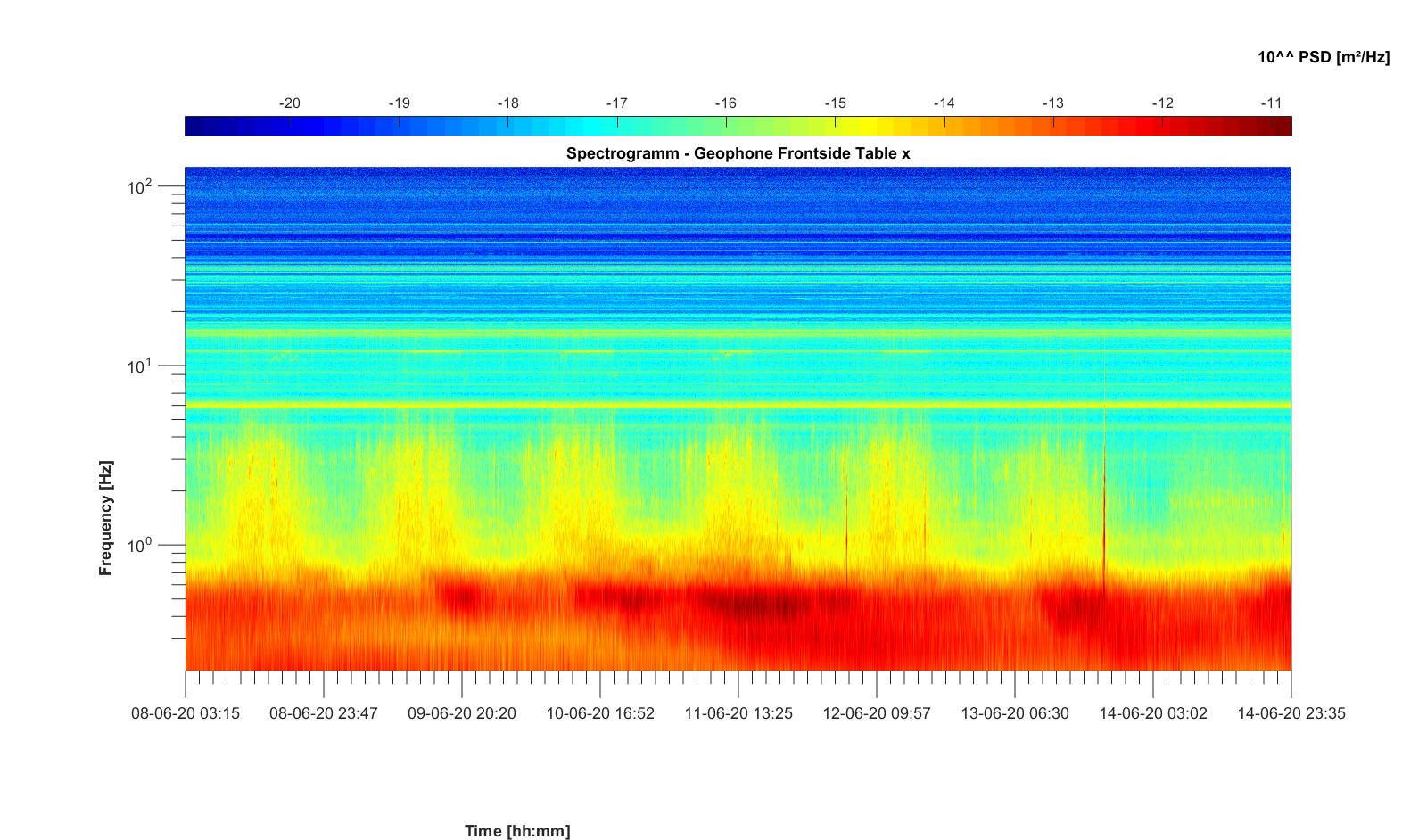Click time label 10-06-20 16:52

(x=600, y=713)
